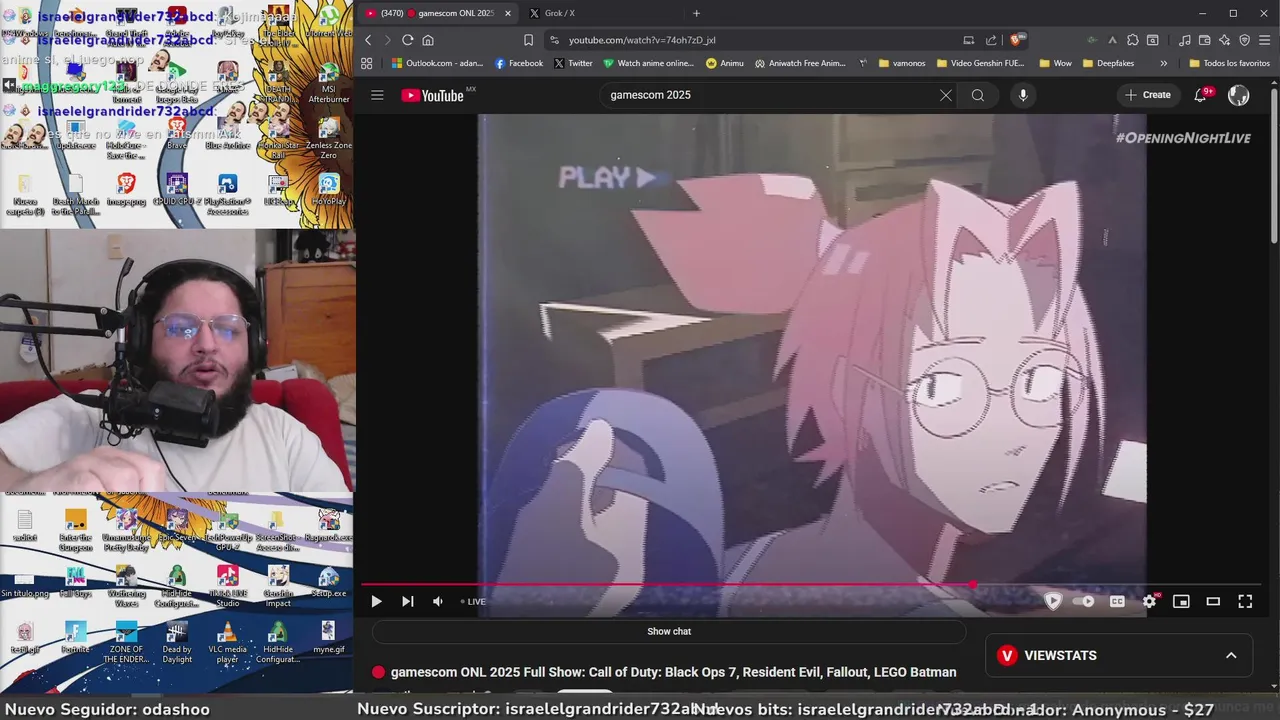Select the Fortnite desktop shortcut
This screenshot has height=720, width=1280.
pyautogui.click(x=75, y=637)
